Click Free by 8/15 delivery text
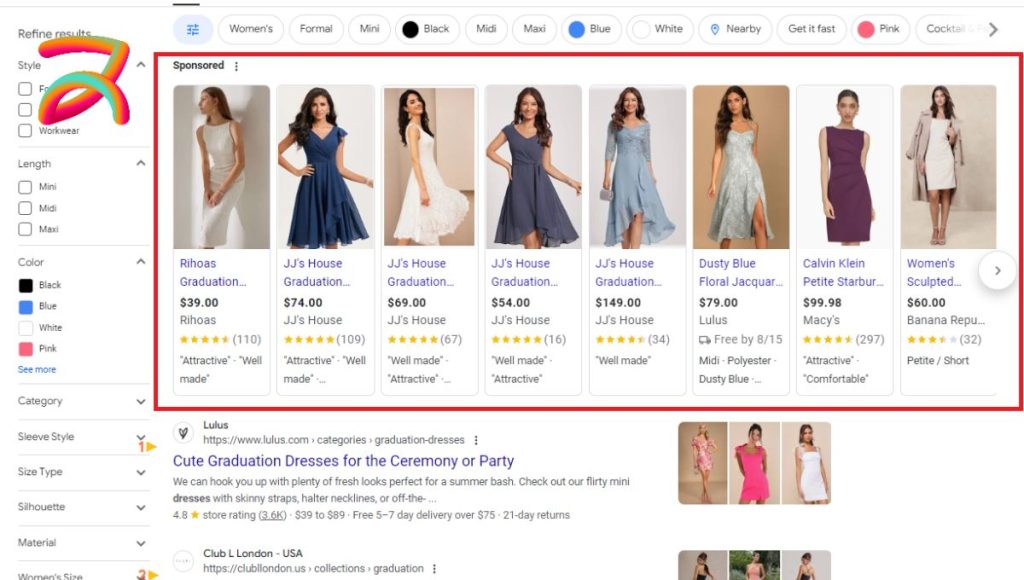Screen dimensions: 1024x580 pyautogui.click(x=748, y=340)
